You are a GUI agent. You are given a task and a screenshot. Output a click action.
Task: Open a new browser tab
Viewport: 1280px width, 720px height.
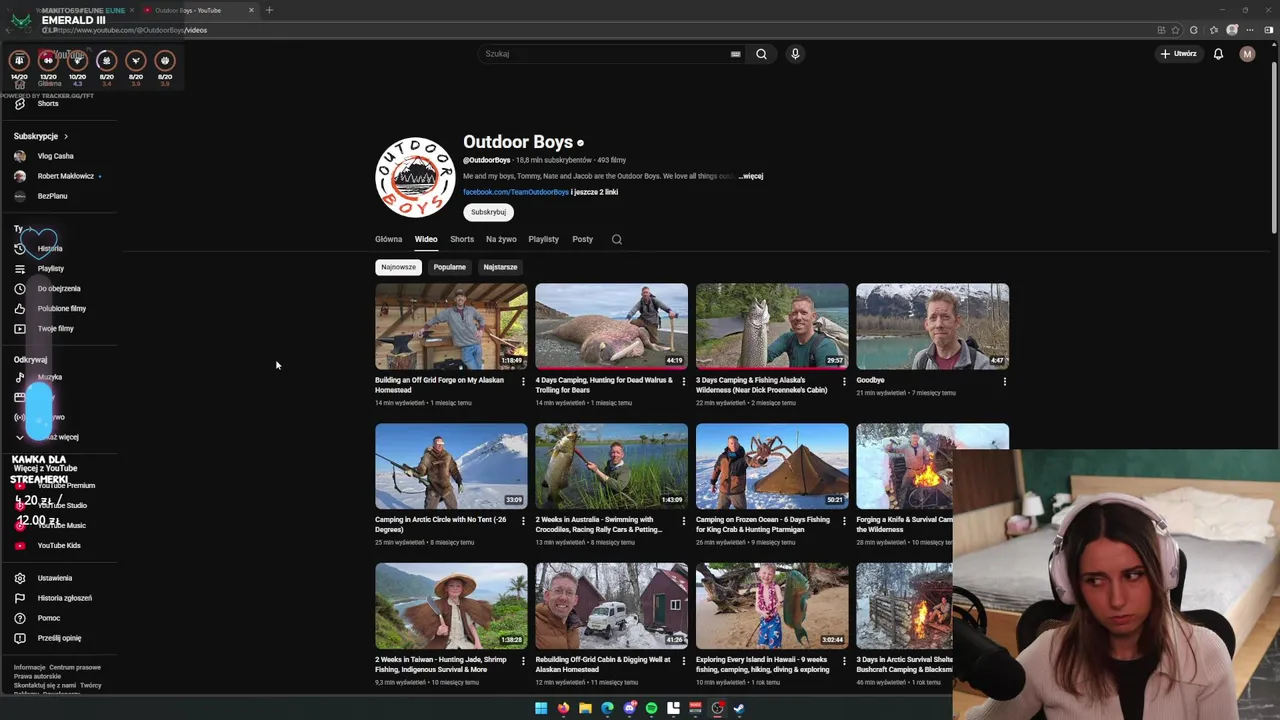pyautogui.click(x=269, y=10)
